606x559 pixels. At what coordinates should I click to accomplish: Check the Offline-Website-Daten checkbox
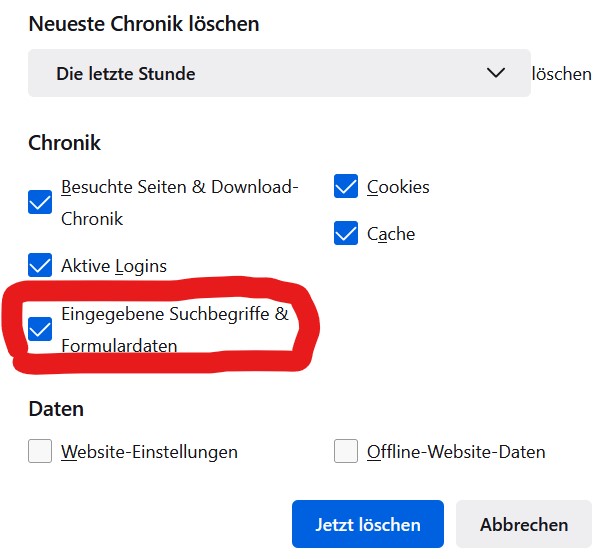pyautogui.click(x=346, y=451)
